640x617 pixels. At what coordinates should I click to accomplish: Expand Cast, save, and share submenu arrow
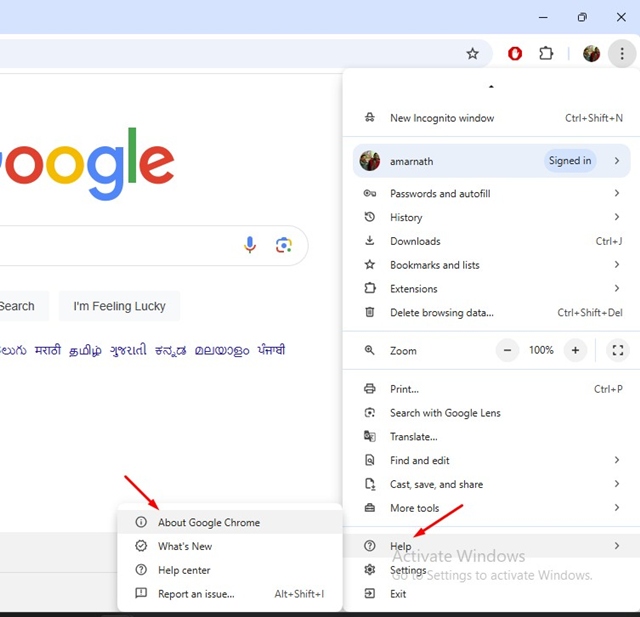coord(617,484)
